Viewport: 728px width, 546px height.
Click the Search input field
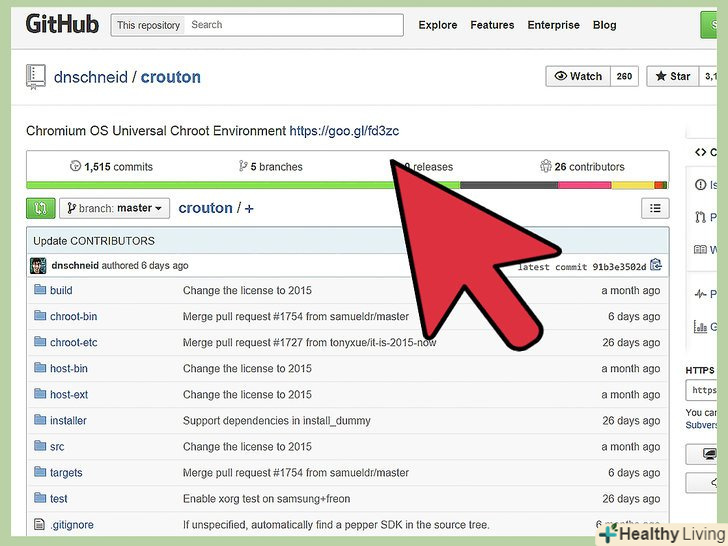coord(293,25)
